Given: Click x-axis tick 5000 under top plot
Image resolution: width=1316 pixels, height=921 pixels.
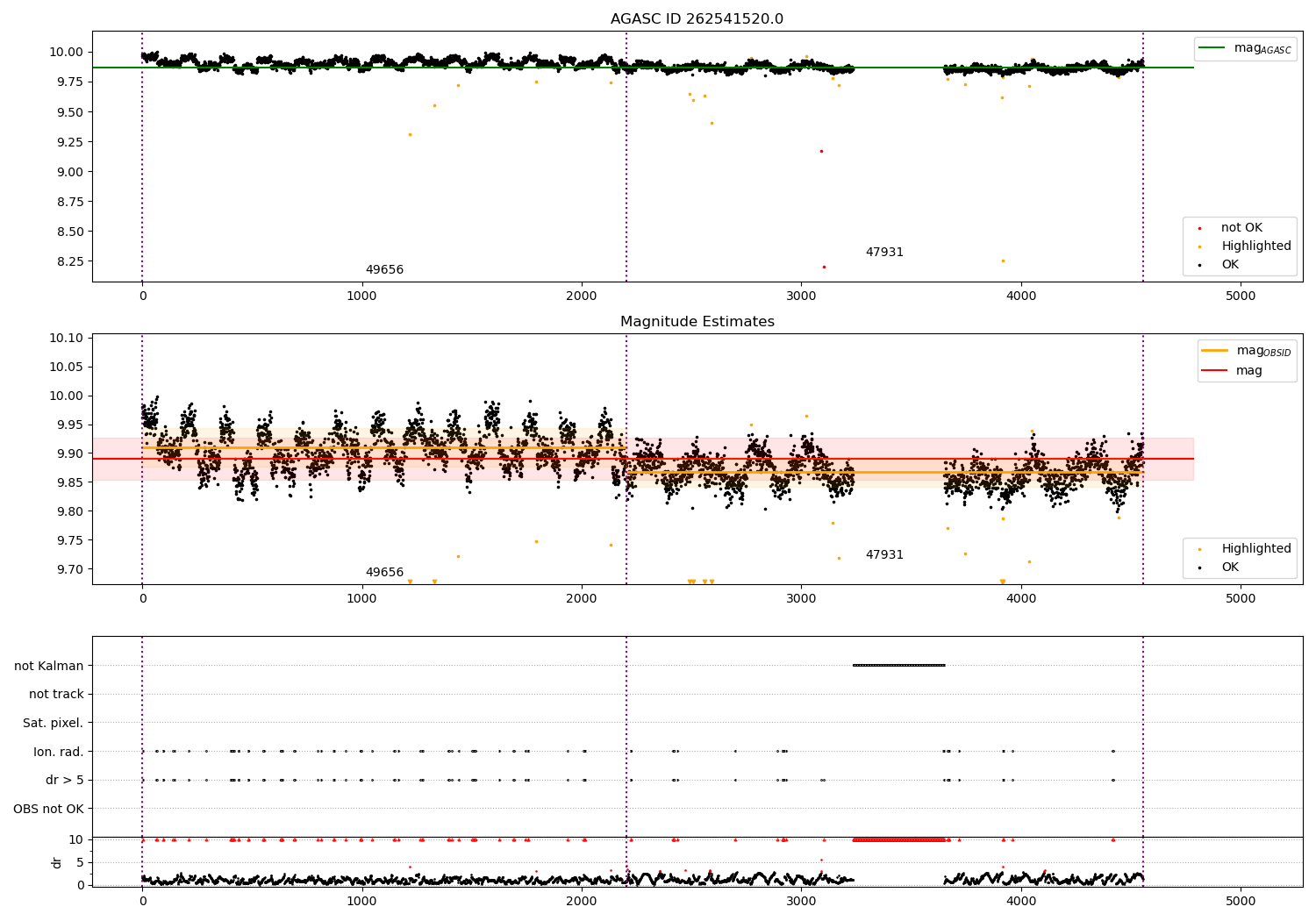Looking at the screenshot, I should [x=1241, y=296].
